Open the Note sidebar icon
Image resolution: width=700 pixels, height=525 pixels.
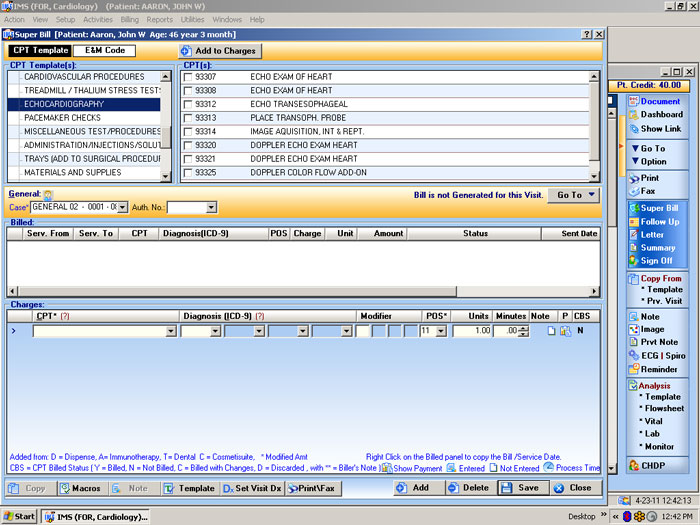[633, 317]
